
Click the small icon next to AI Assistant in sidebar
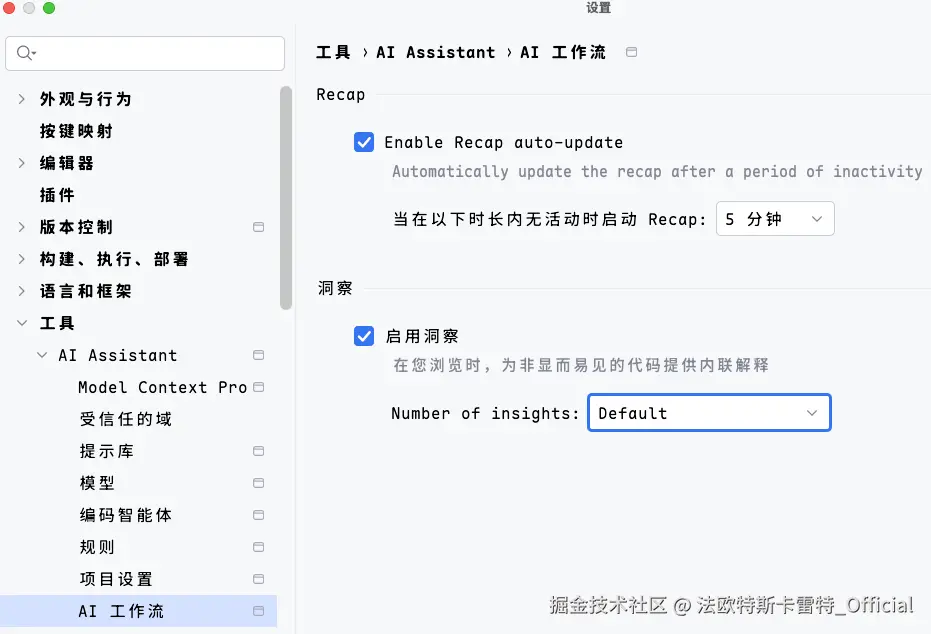pyautogui.click(x=258, y=355)
